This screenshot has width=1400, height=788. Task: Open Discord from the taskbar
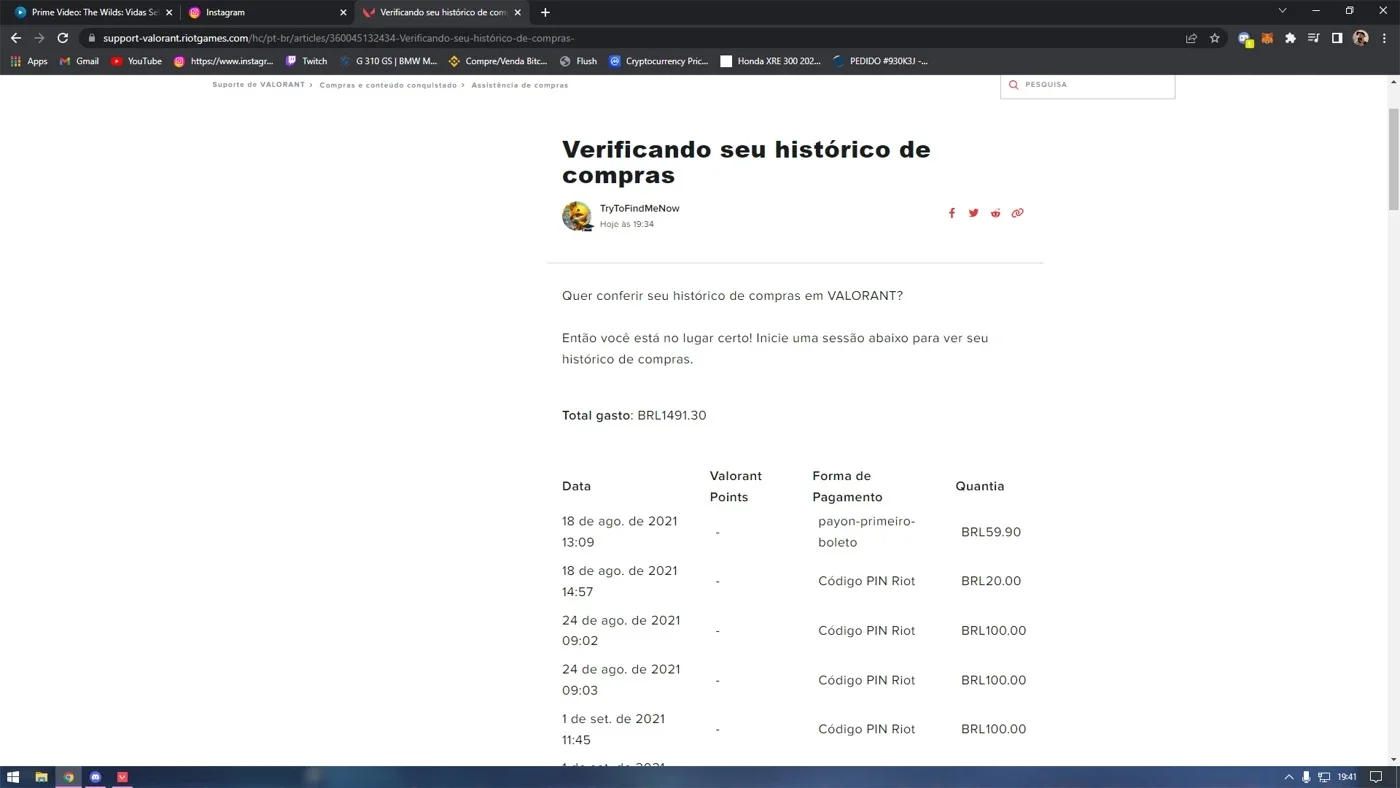click(95, 777)
